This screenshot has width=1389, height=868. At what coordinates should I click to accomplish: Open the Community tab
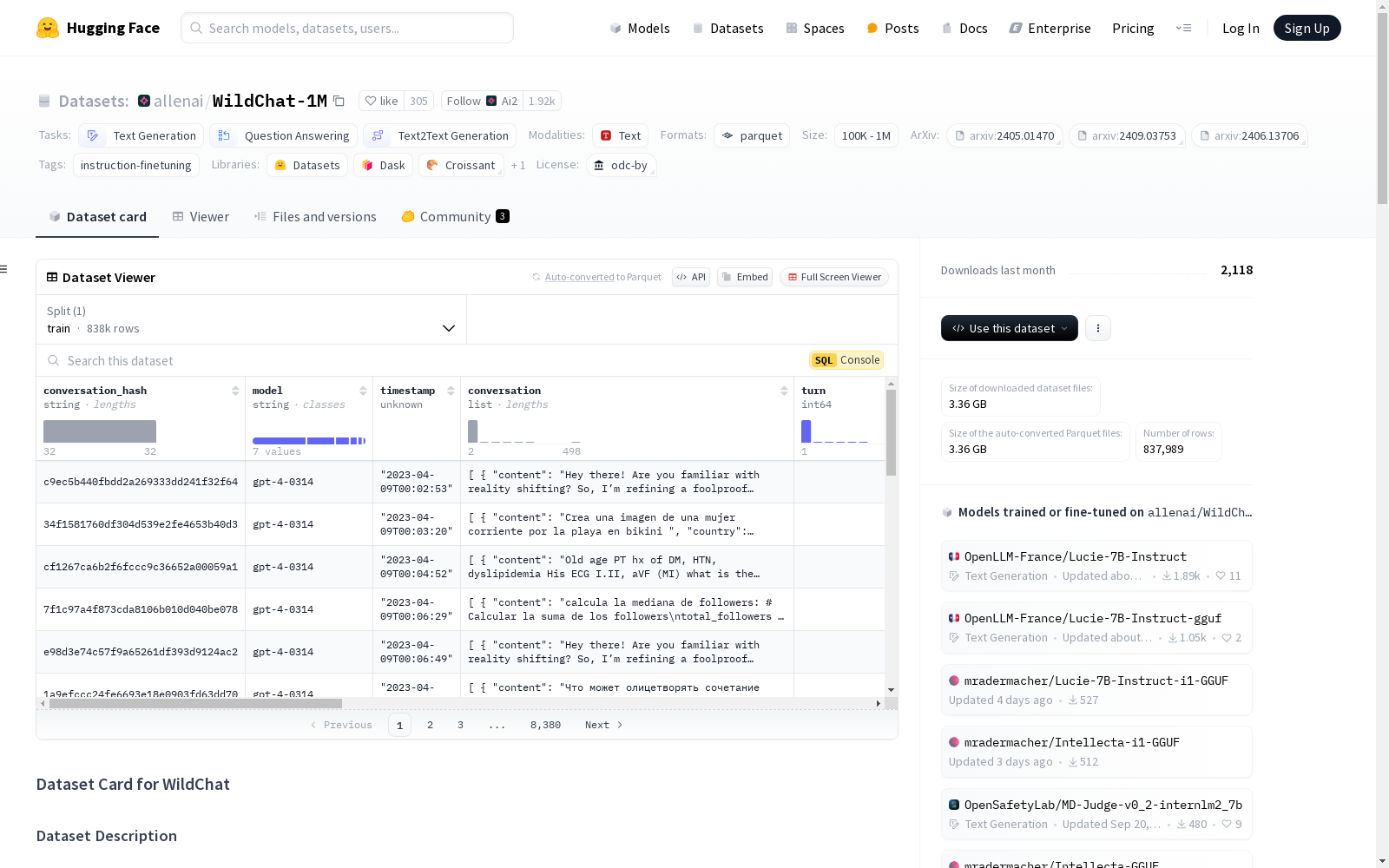click(455, 217)
